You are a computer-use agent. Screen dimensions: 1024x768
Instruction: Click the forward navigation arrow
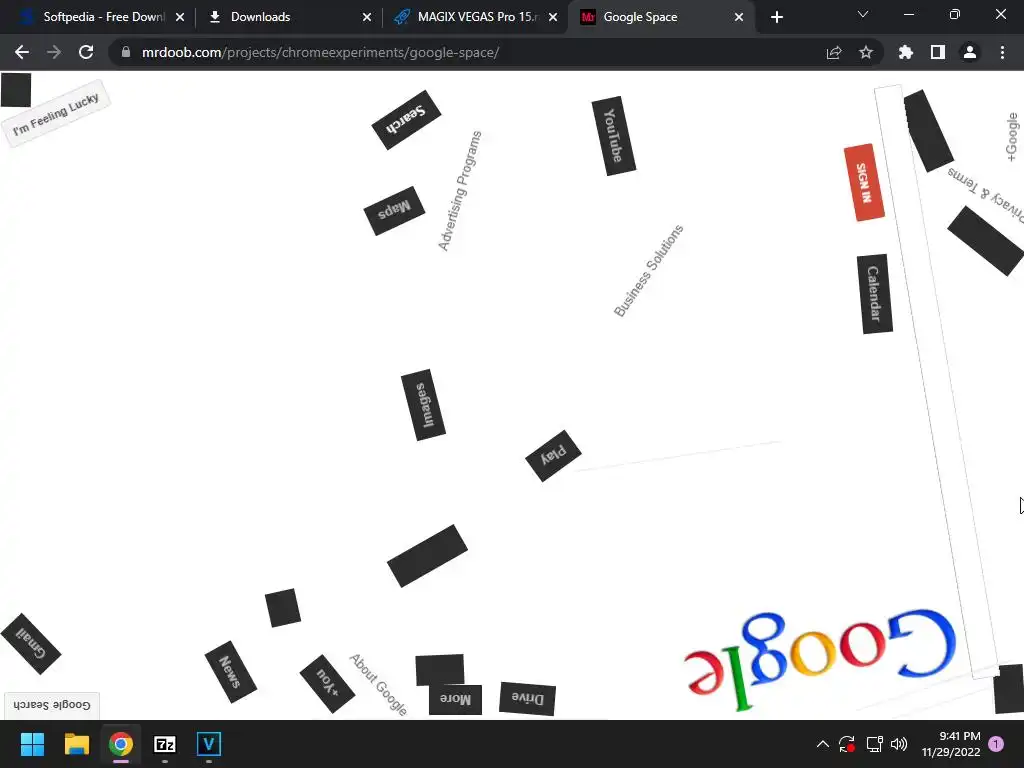(54, 52)
